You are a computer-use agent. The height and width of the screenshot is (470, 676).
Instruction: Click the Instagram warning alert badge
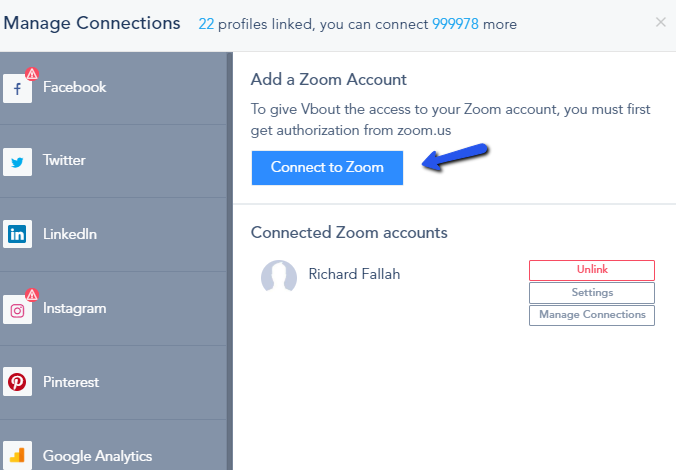click(32, 295)
